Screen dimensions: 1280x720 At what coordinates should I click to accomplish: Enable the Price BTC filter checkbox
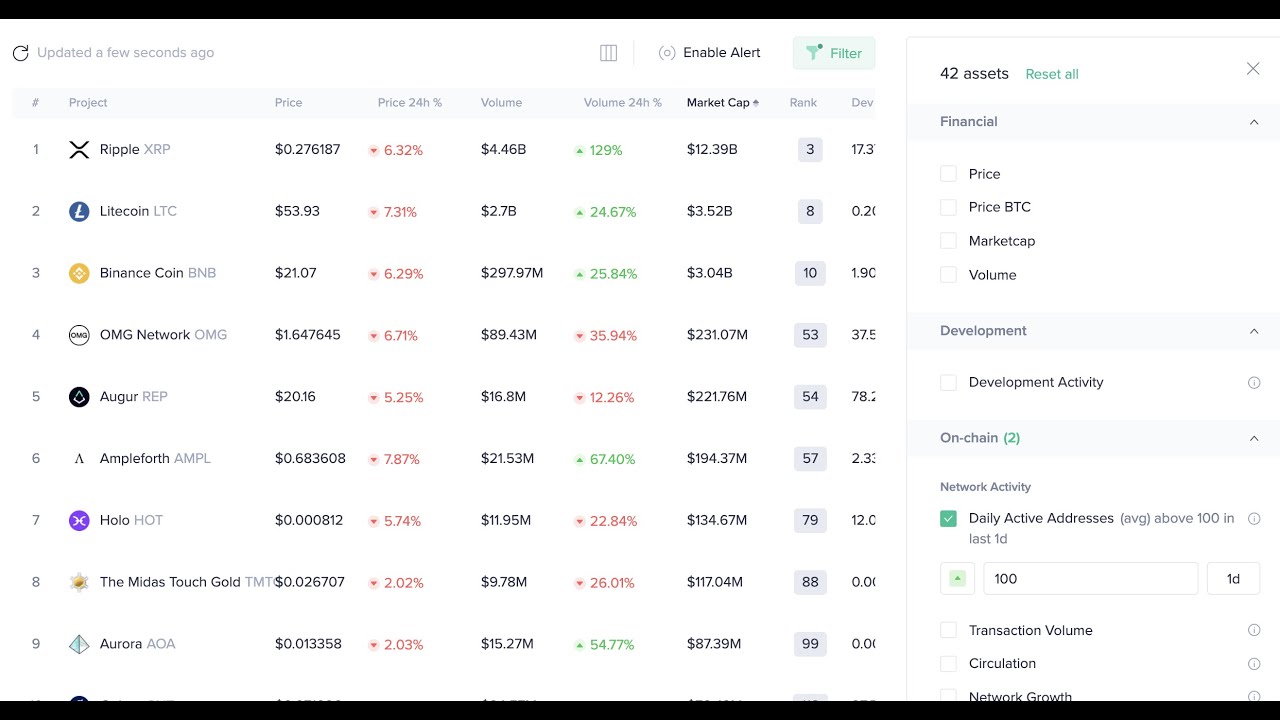[x=948, y=207]
